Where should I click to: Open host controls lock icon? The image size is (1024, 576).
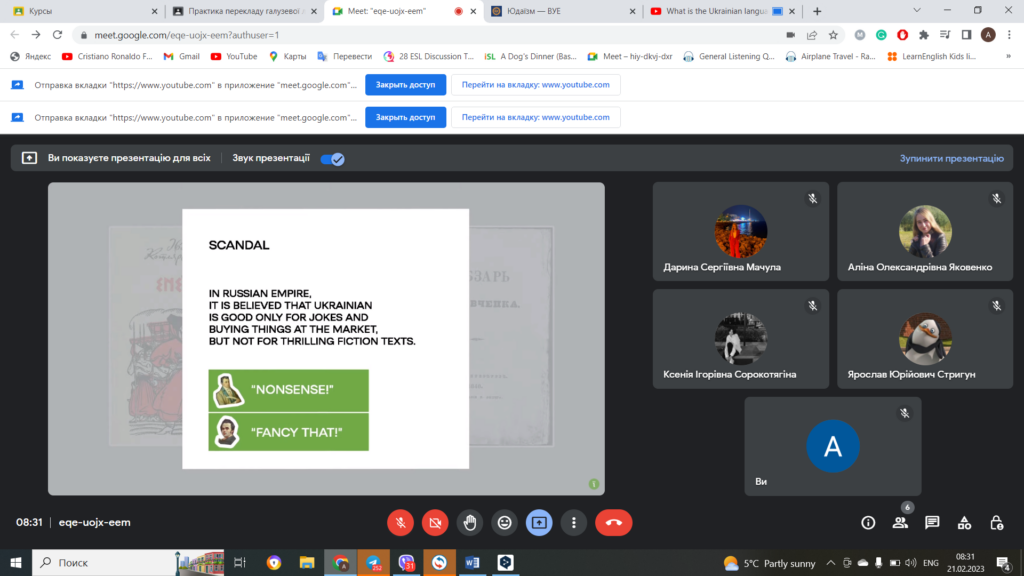[x=996, y=522]
